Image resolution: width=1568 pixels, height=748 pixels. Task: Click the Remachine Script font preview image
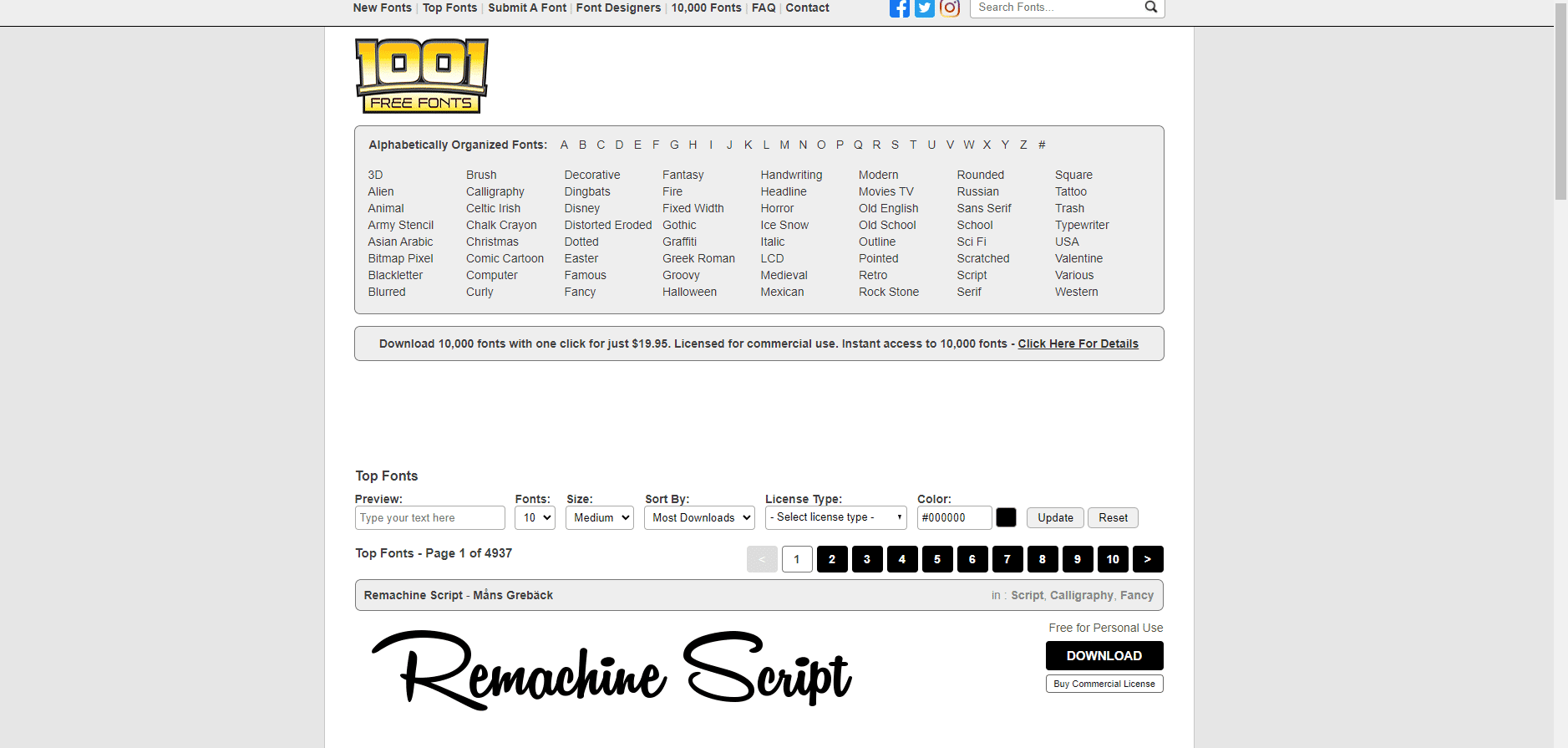(x=611, y=670)
